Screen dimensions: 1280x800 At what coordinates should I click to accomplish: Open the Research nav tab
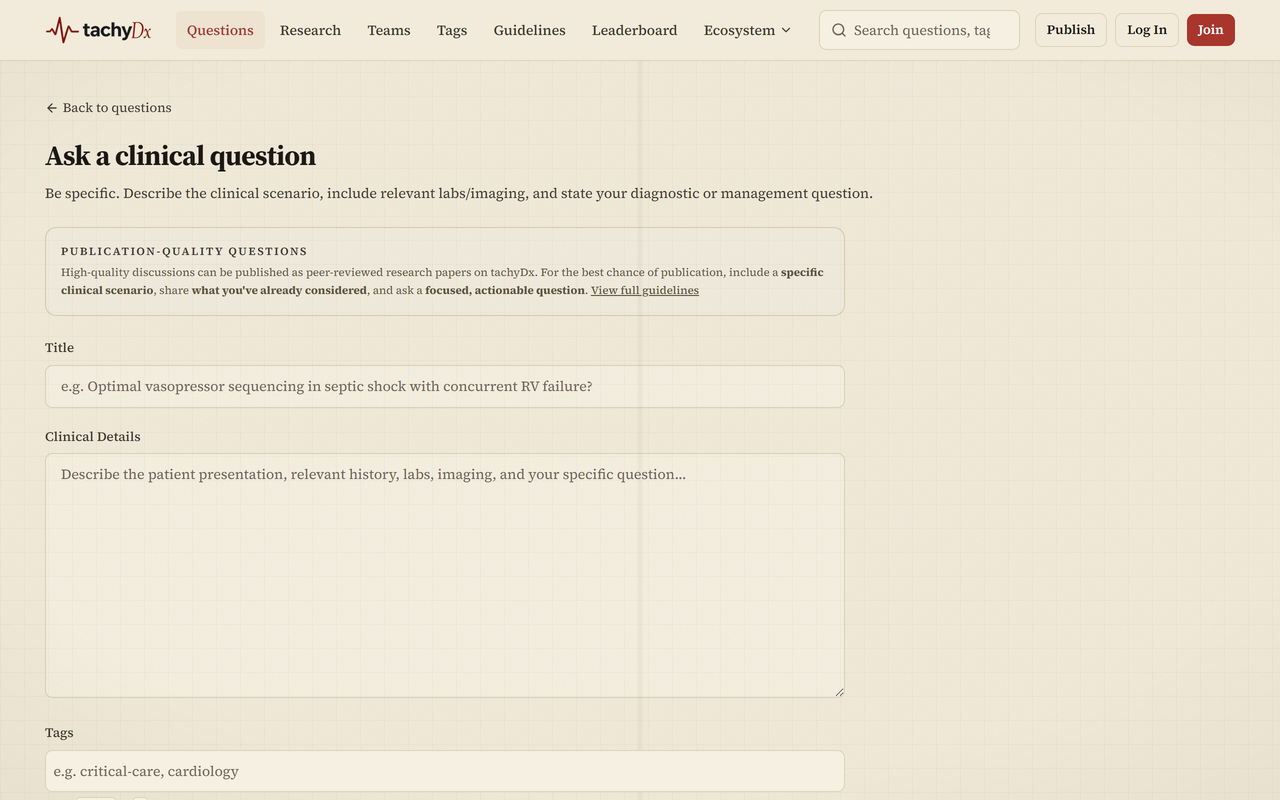pyautogui.click(x=310, y=30)
